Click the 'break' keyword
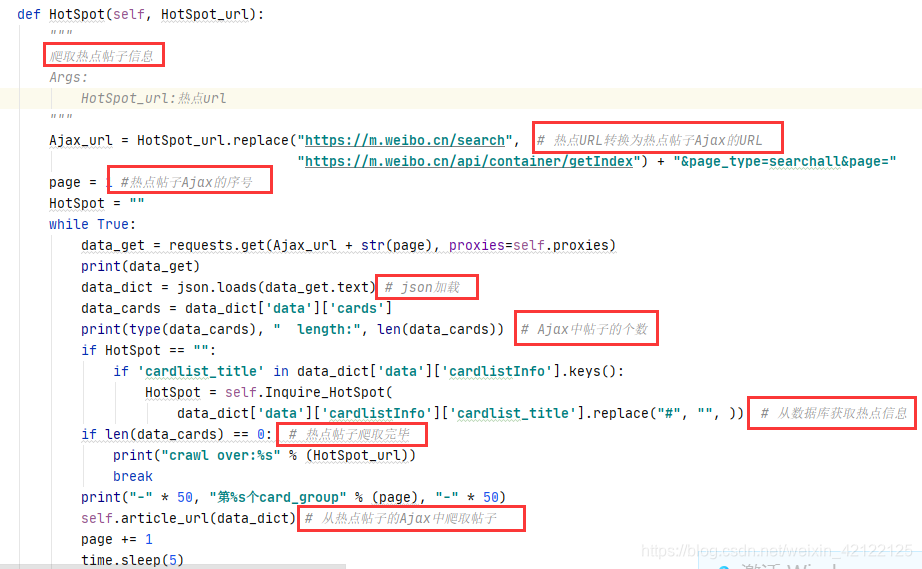922x569 pixels. [133, 477]
